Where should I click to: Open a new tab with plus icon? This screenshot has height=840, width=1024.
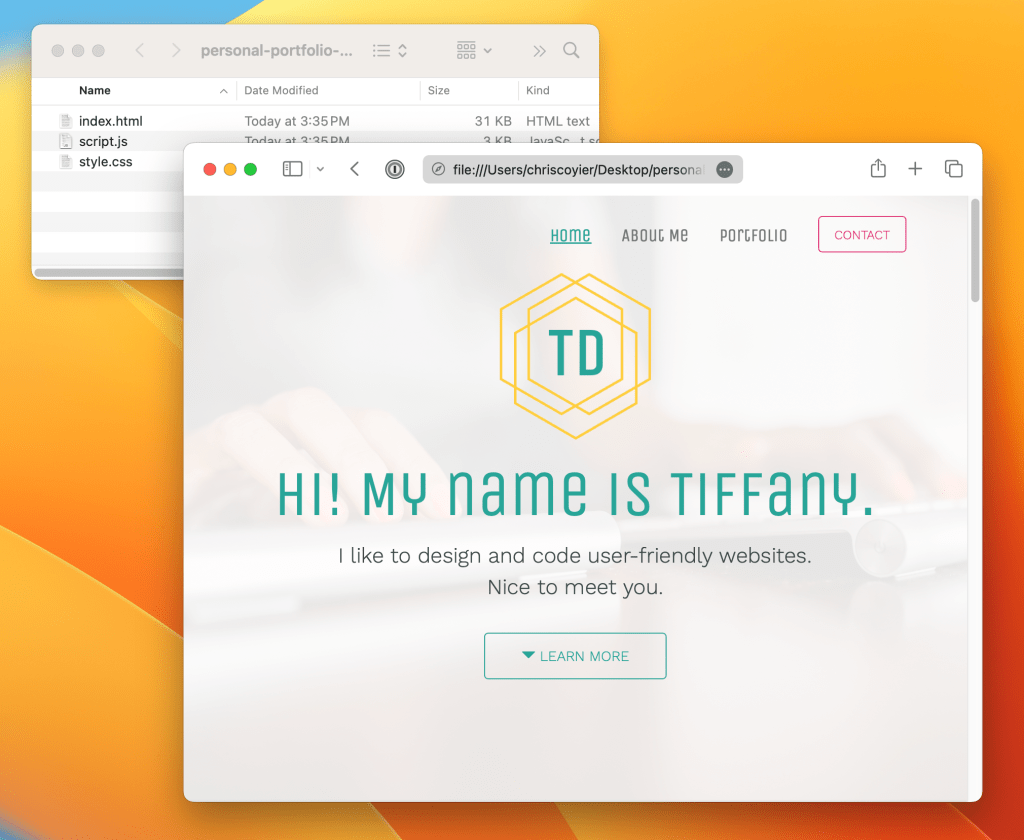coord(915,169)
